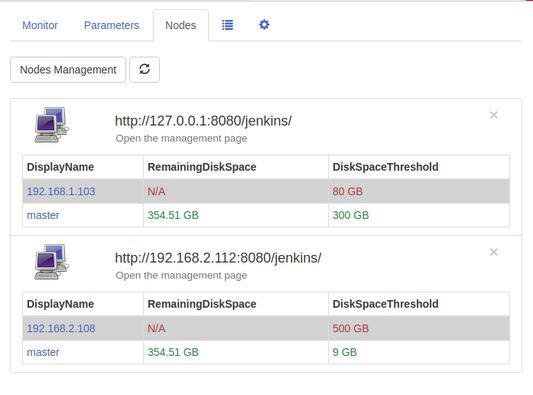Open the http://127.0.0.1:8080/jenkins/ link
This screenshot has height=395, width=533.
203,121
